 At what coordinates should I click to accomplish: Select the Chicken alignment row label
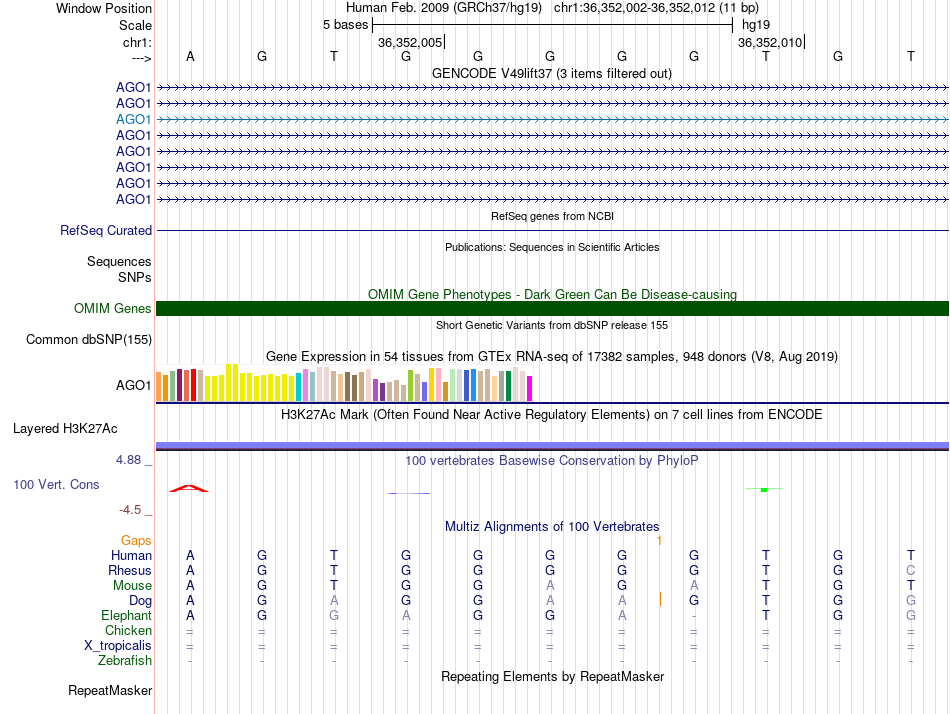pos(128,630)
